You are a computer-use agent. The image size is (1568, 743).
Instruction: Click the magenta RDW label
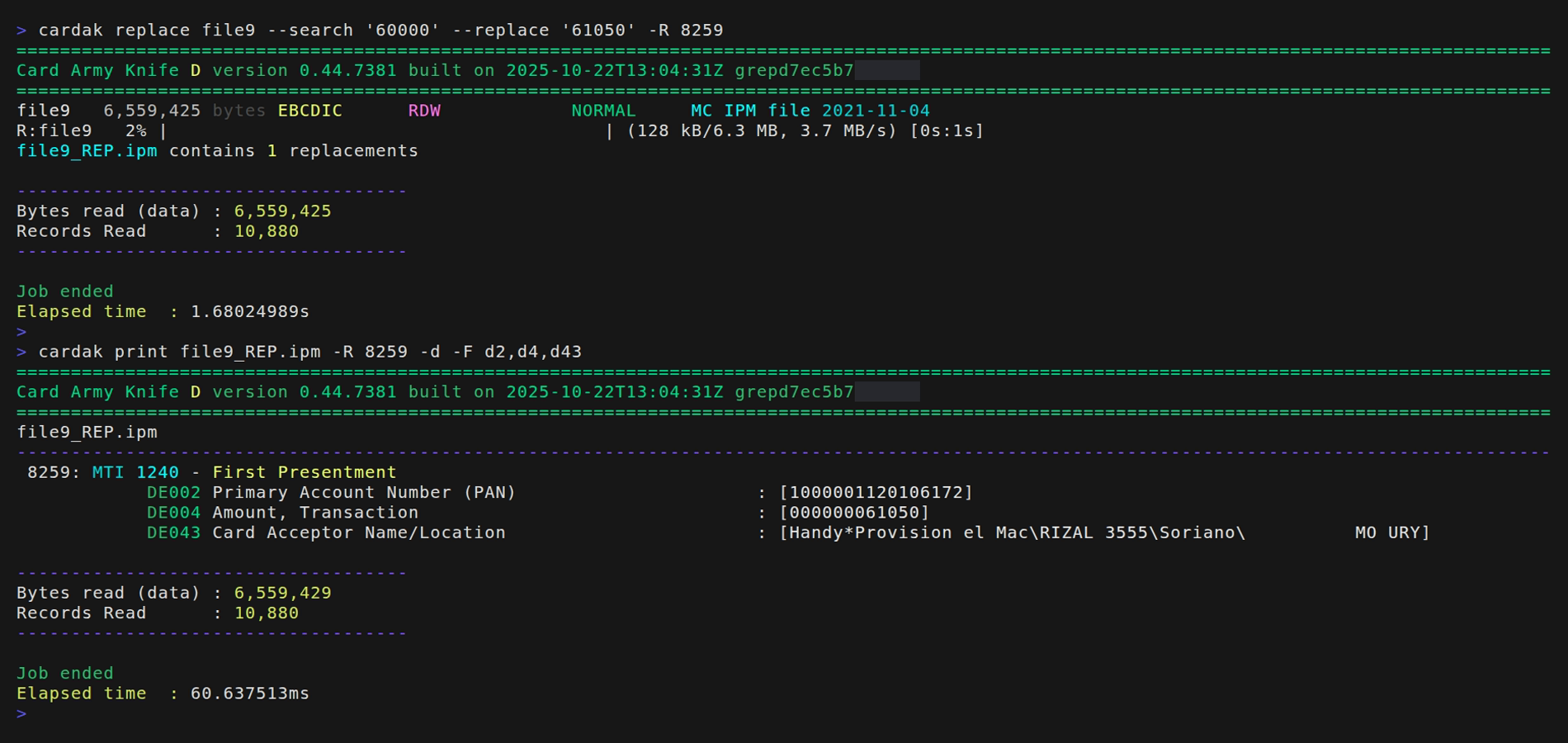click(424, 111)
